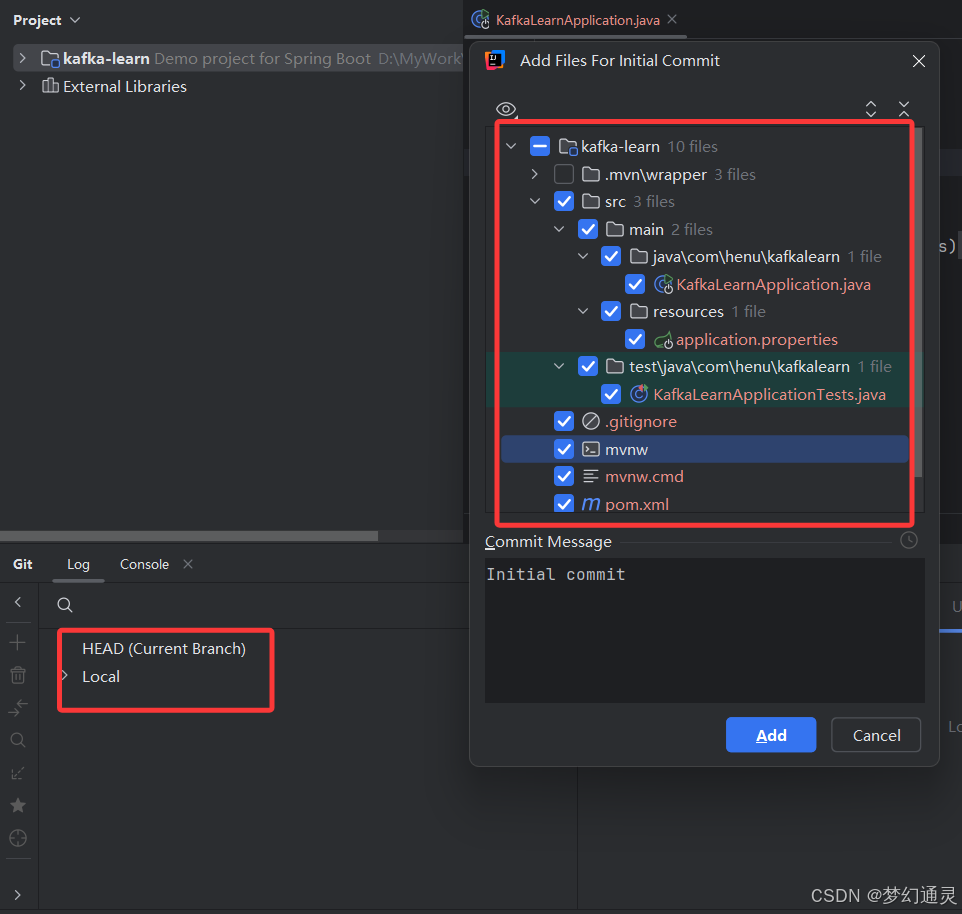Uncheck the main folder checkbox
Viewport: 962px width, 914px height.
click(x=588, y=229)
